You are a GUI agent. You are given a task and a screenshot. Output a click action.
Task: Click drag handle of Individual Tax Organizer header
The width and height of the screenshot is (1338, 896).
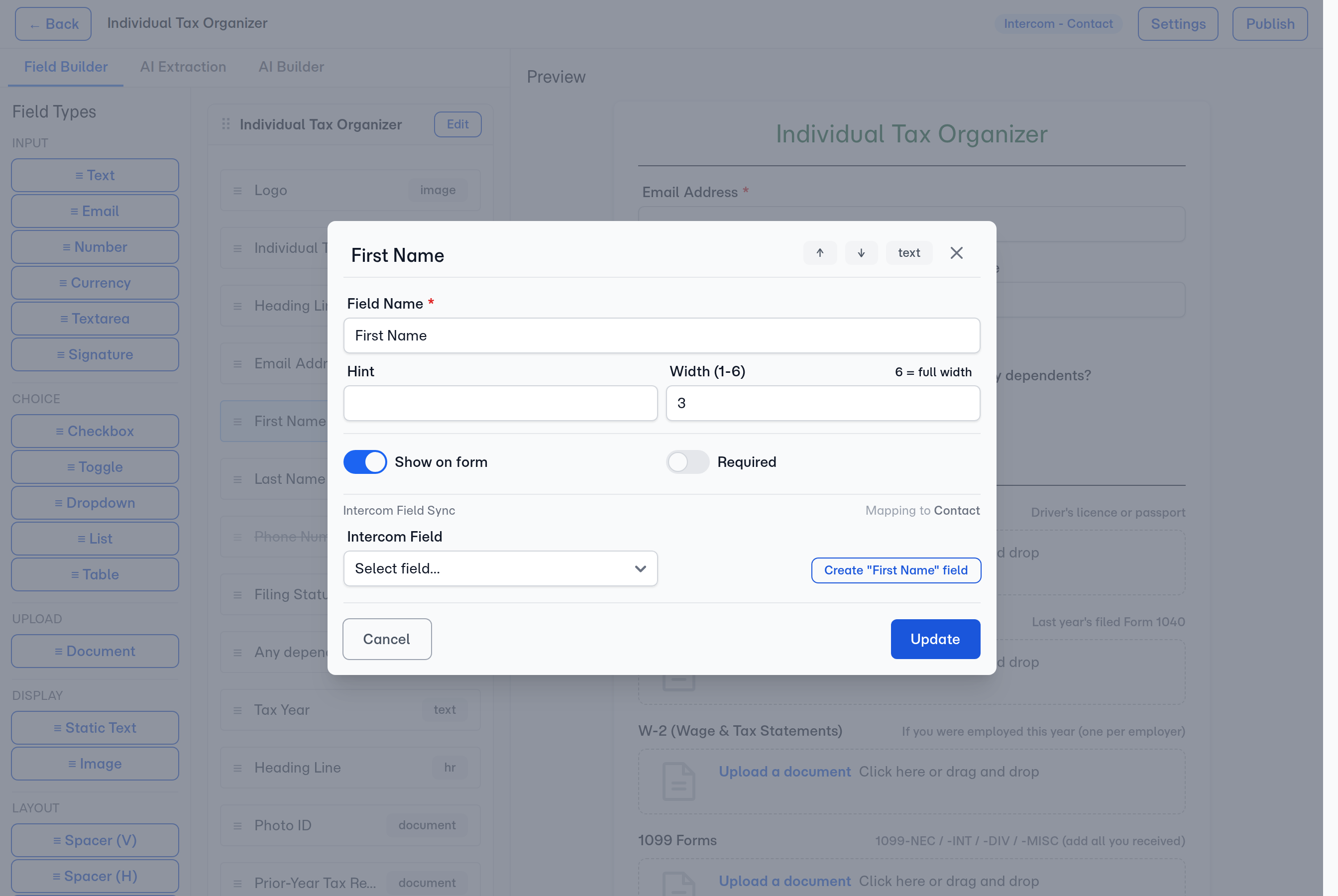(x=226, y=124)
